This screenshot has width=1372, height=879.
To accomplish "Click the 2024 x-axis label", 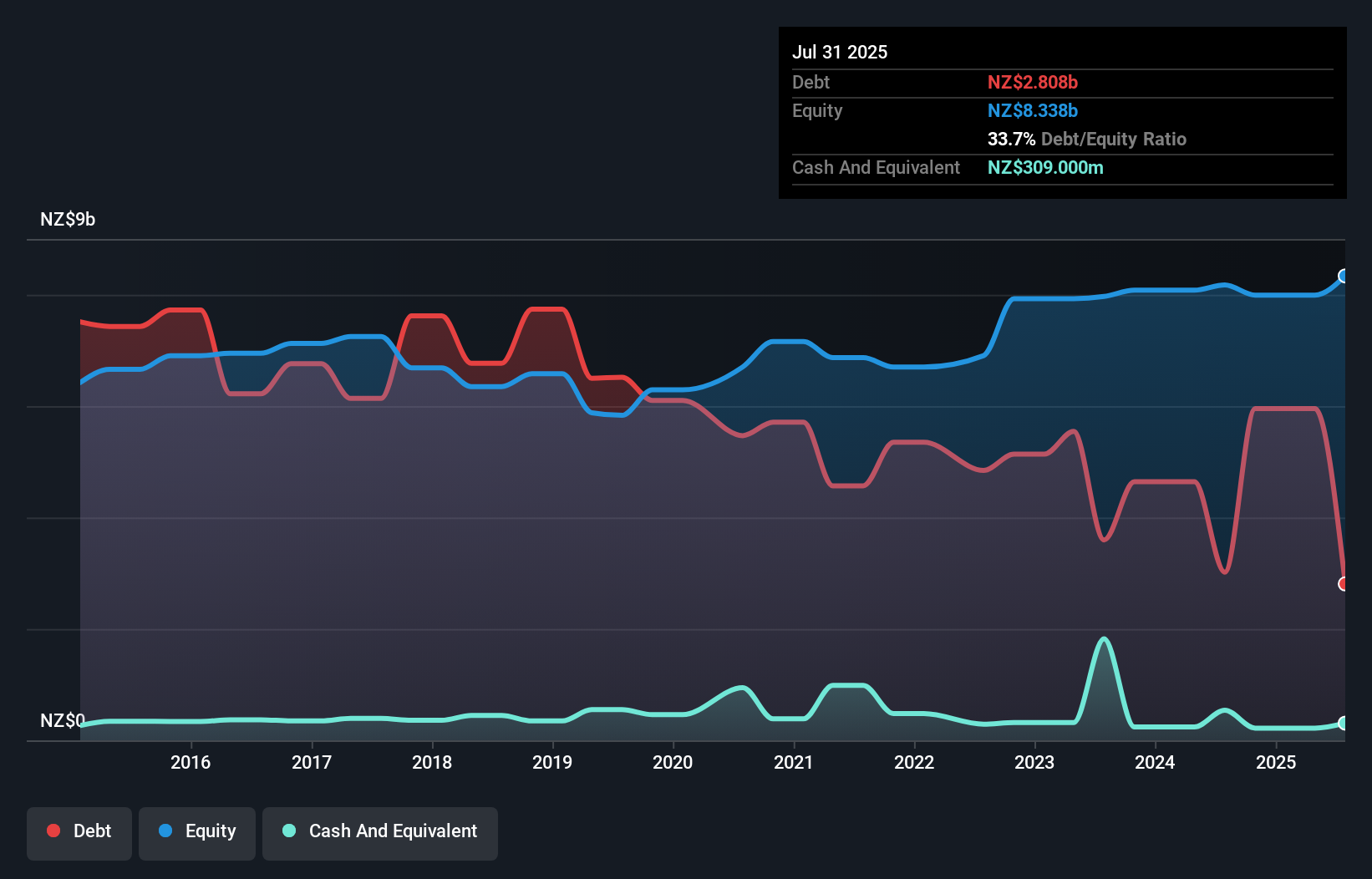I will click(1155, 762).
